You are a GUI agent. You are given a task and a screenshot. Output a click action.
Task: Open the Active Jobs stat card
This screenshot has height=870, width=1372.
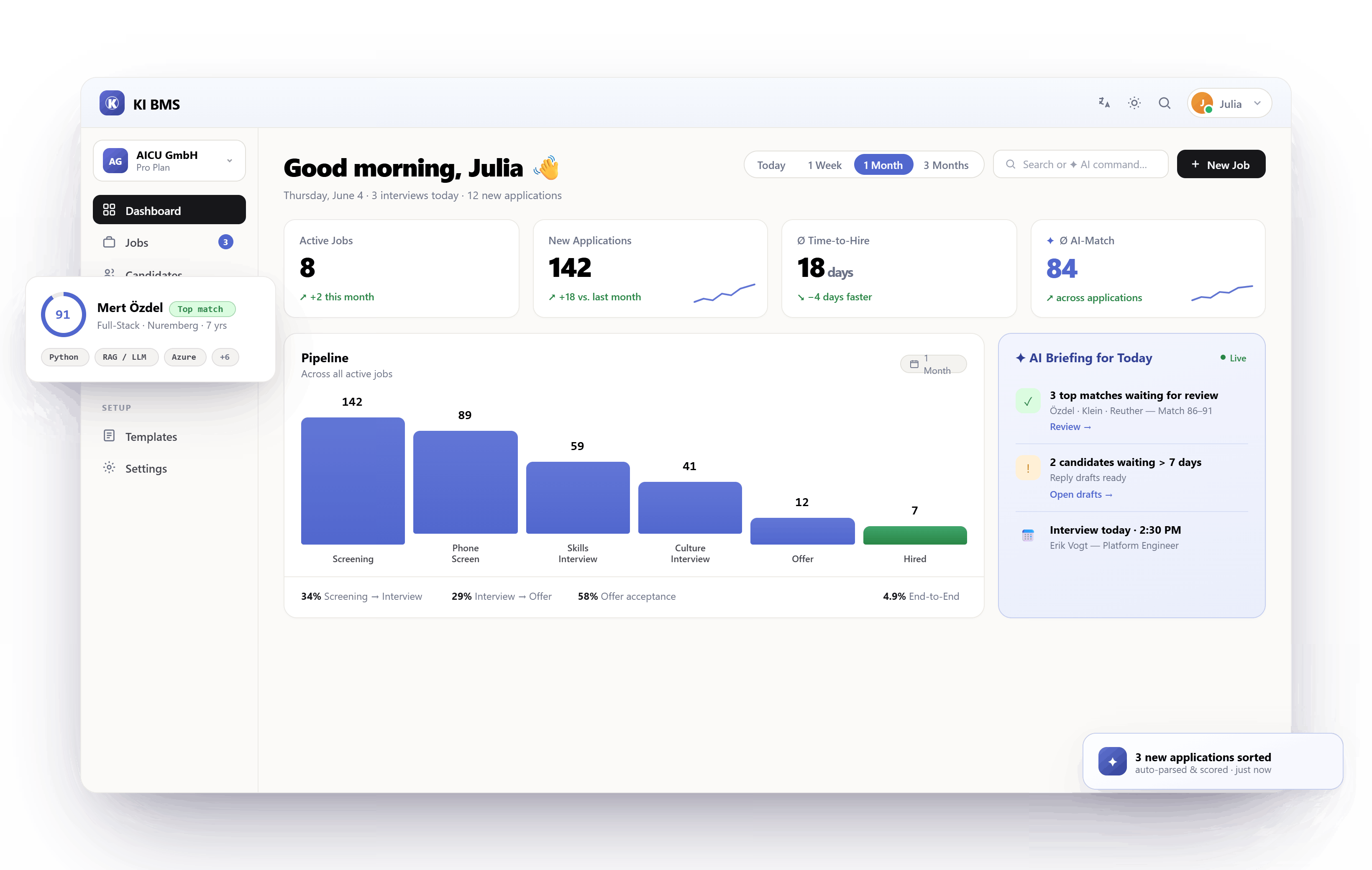click(x=401, y=269)
